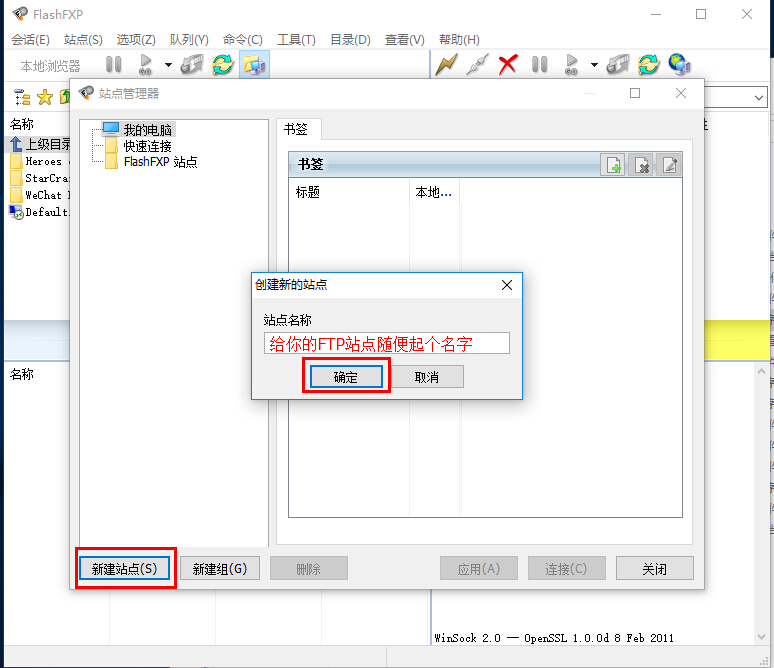Viewport: 774px width, 668px height.
Task: Select the 书签 tab in site manager
Action: click(299, 129)
